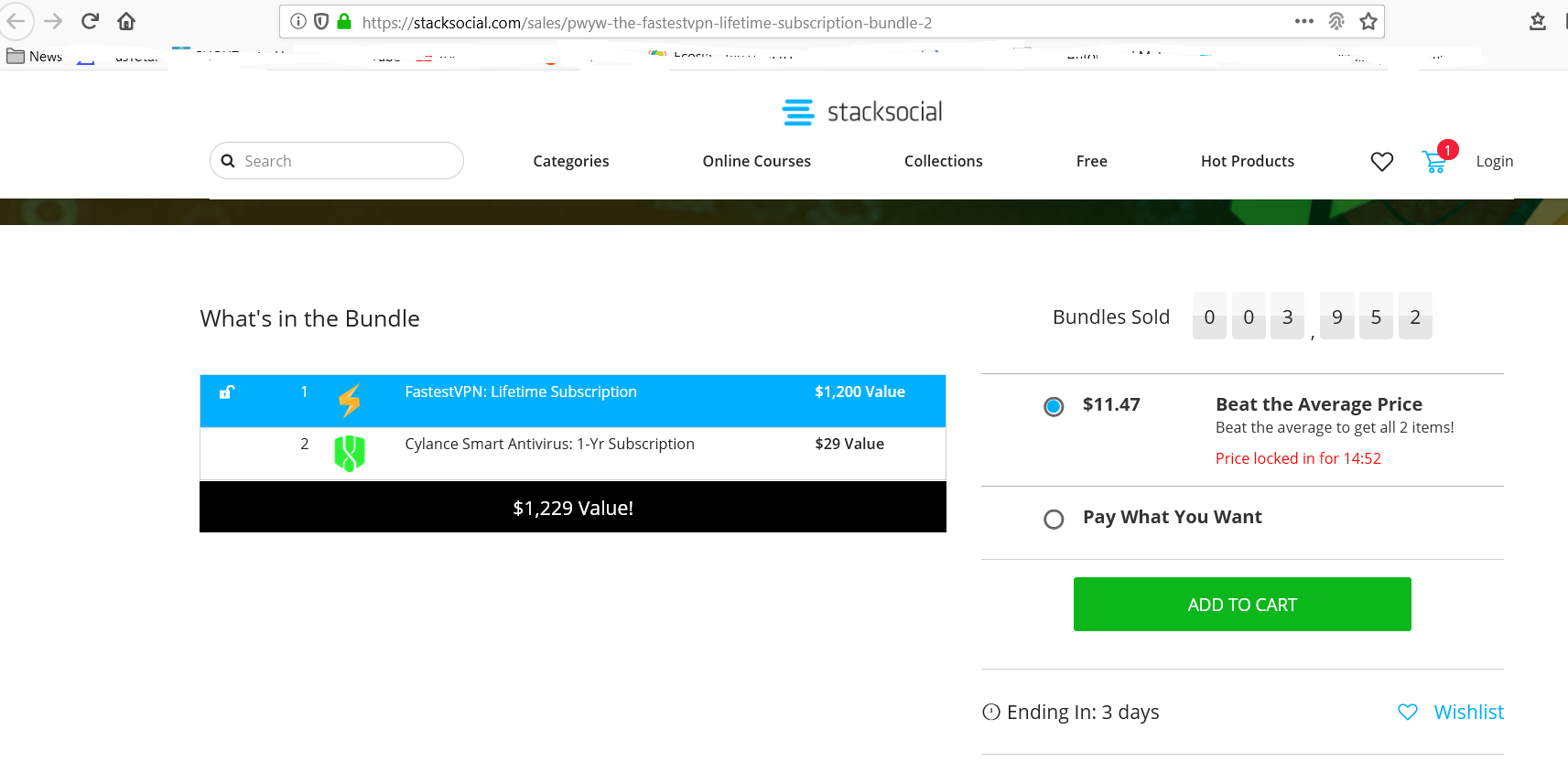Open FastestVPN: Lifetime Subscription item

tap(521, 392)
